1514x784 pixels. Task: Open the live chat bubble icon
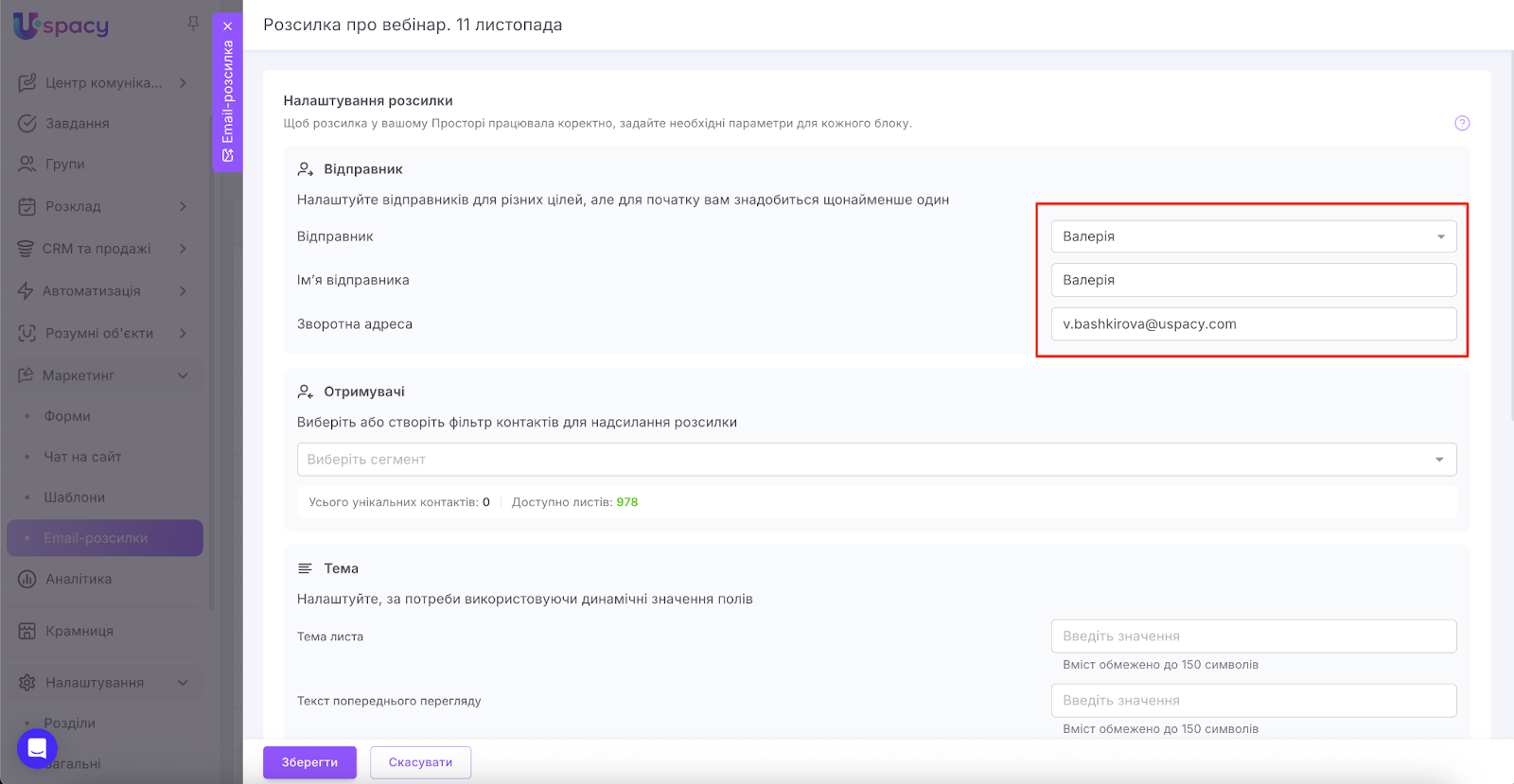[37, 749]
